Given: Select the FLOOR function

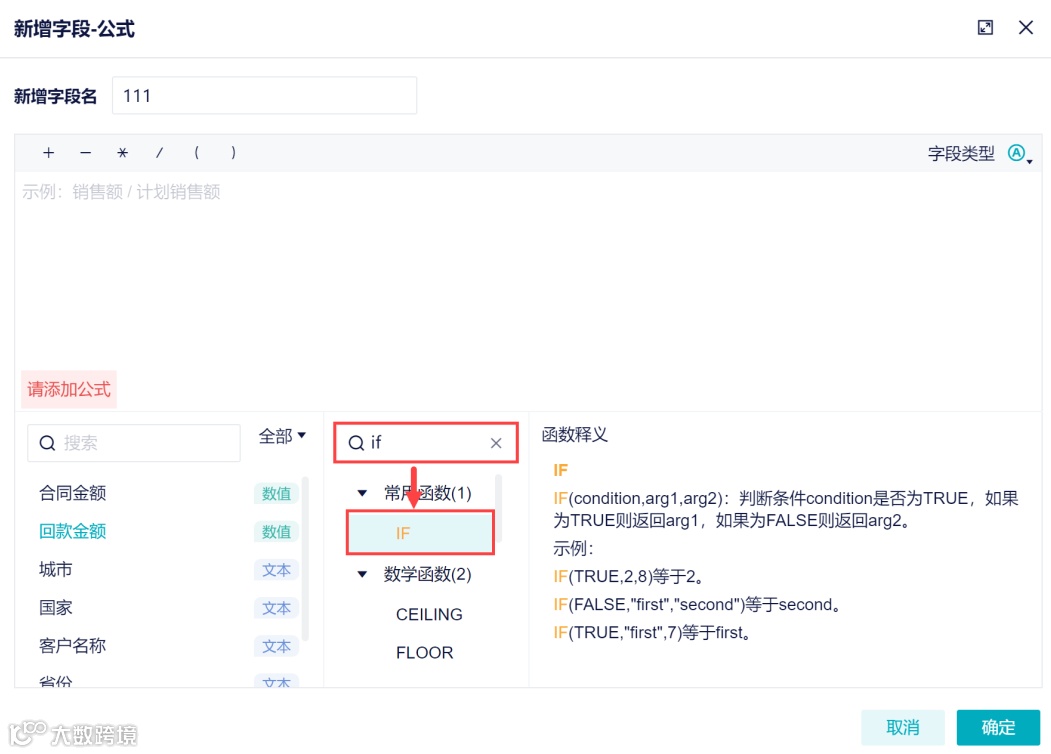Looking at the screenshot, I should coord(425,652).
